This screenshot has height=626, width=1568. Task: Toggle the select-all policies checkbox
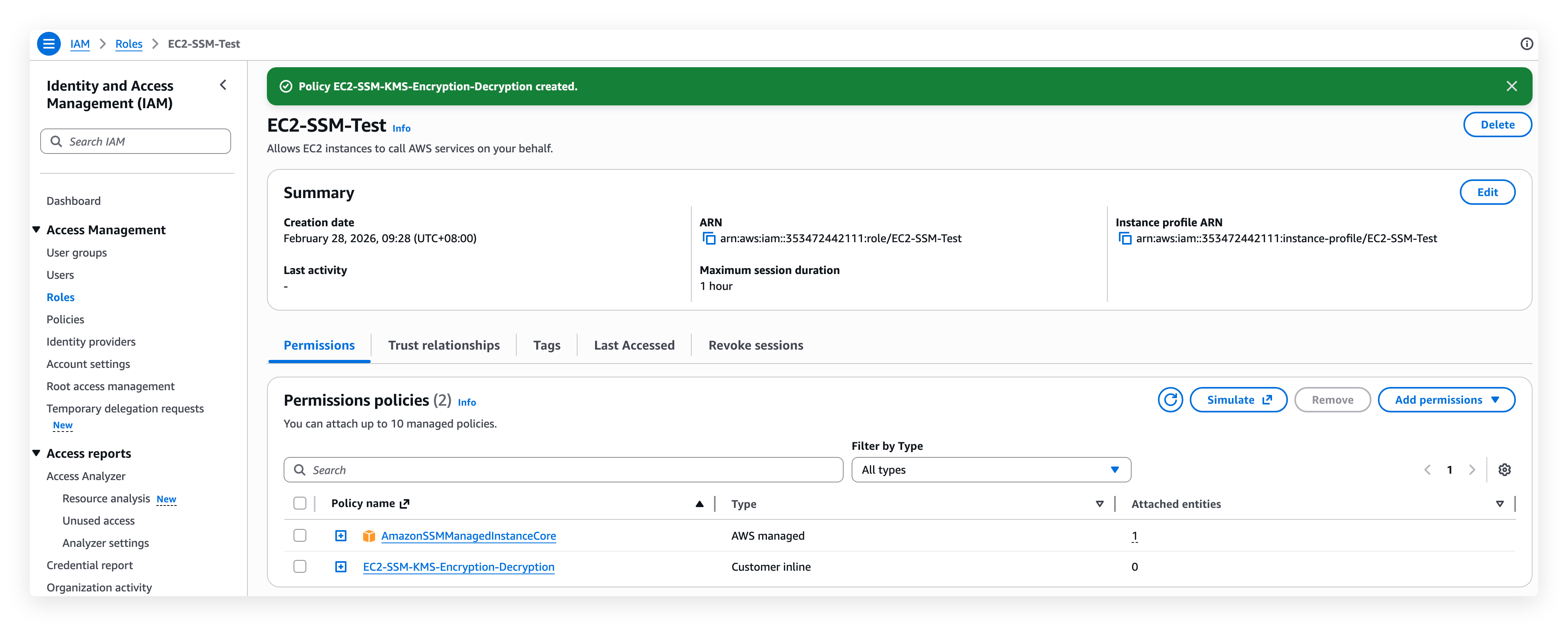[300, 503]
